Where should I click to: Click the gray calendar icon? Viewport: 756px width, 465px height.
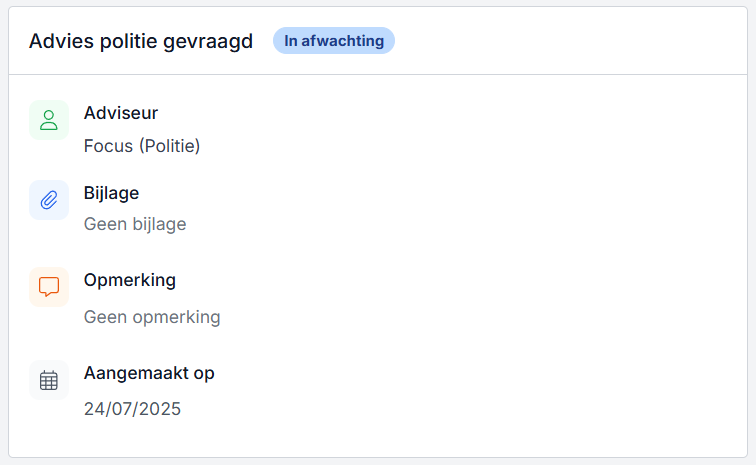pyautogui.click(x=49, y=380)
